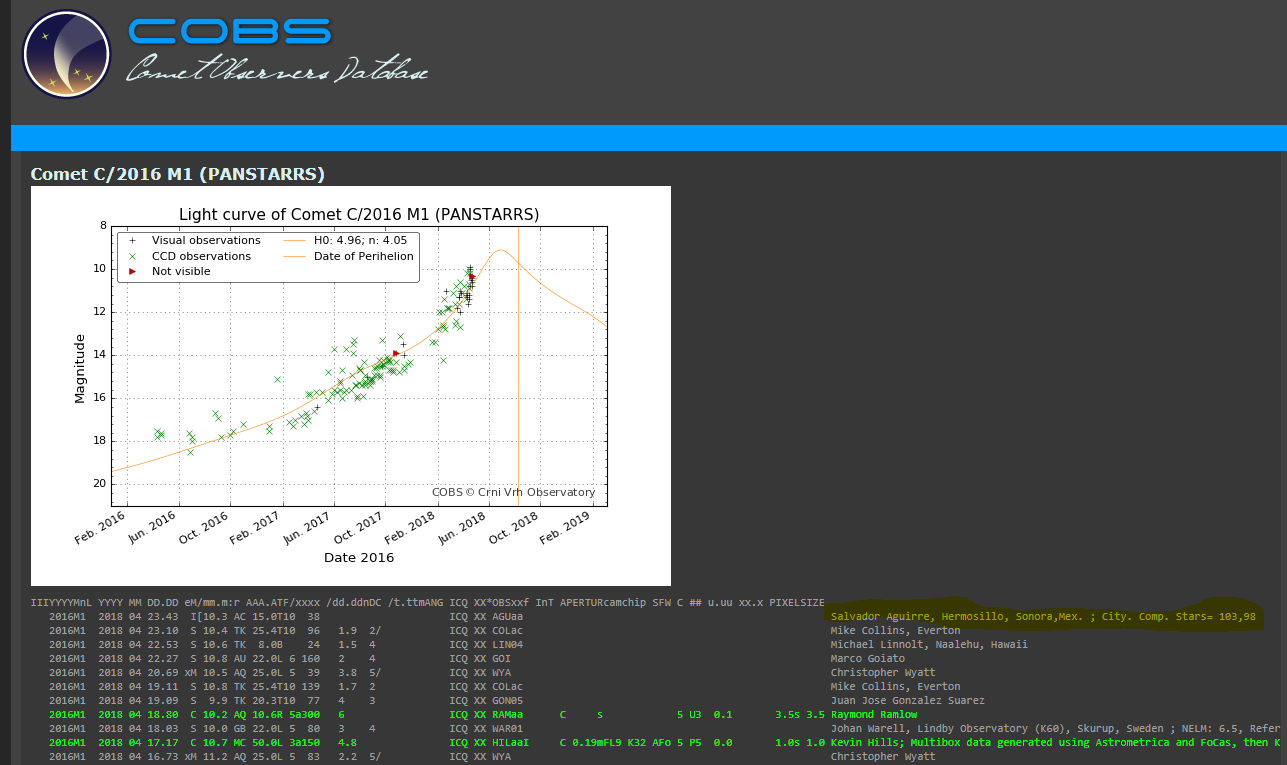Click the red marker near magnitude 14

[x=396, y=353]
